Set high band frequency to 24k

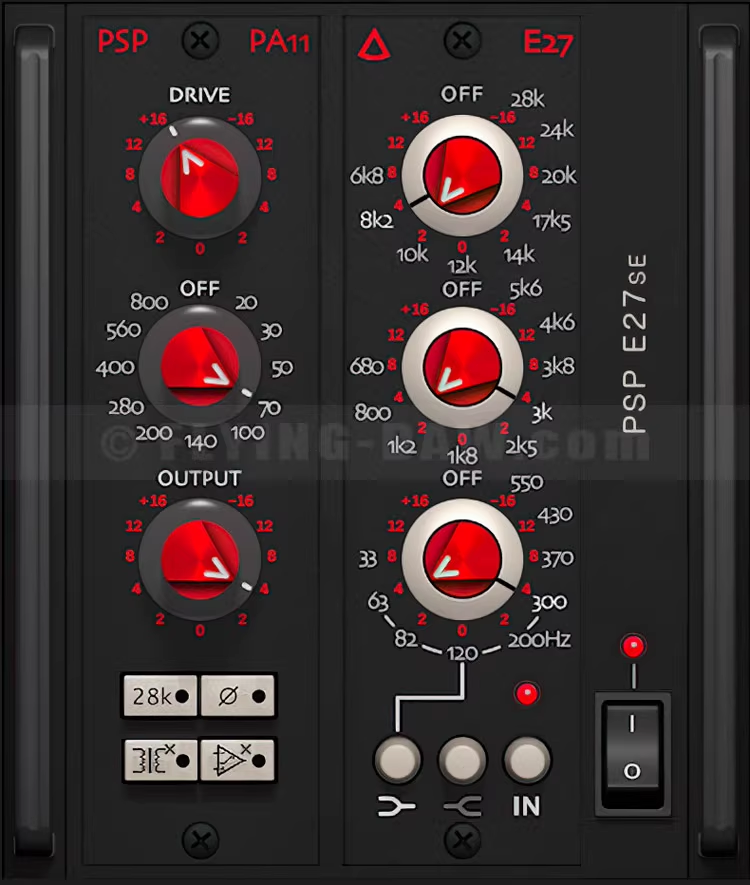(x=557, y=130)
